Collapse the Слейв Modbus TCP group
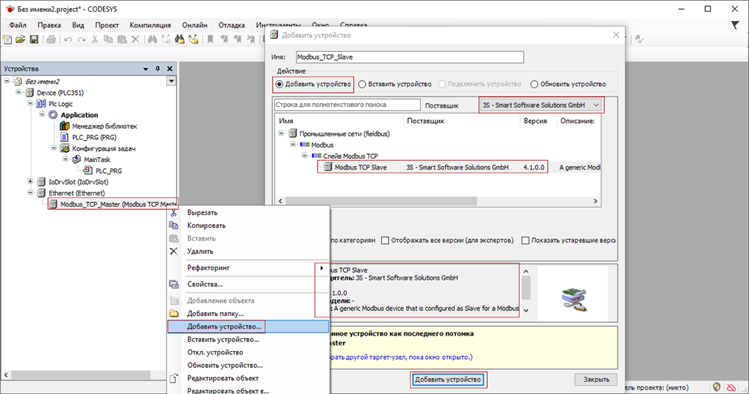 [304, 155]
